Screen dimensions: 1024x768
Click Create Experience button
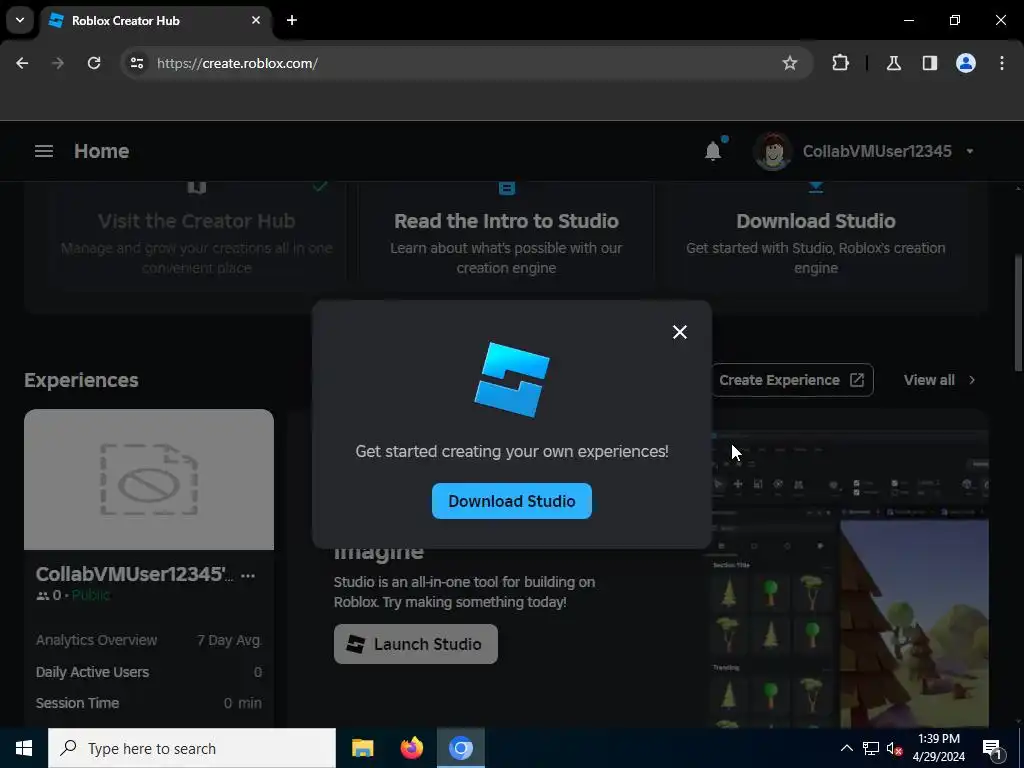point(792,380)
